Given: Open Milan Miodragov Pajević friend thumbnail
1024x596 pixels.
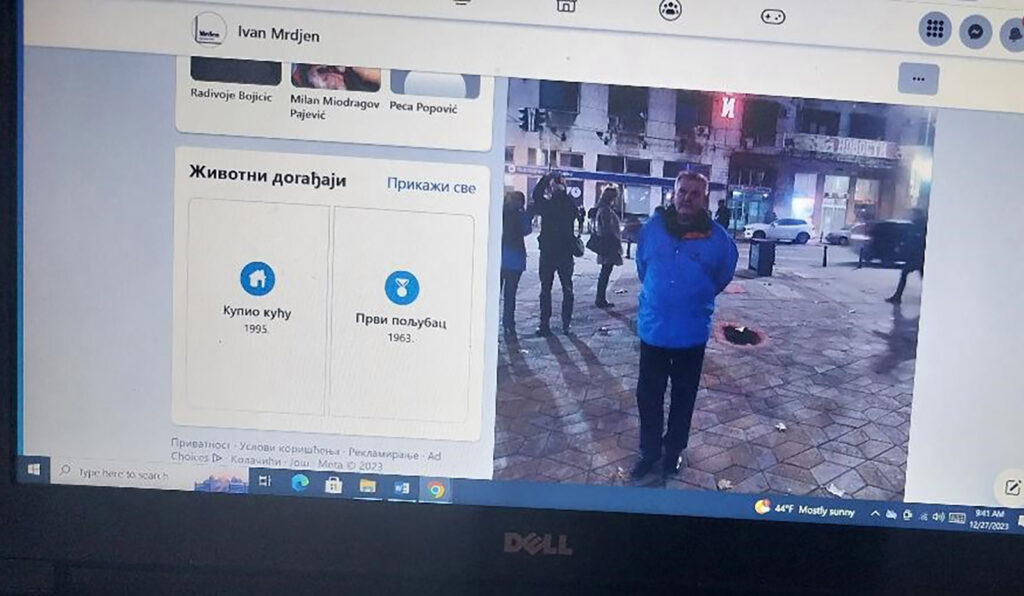Looking at the screenshot, I should [335, 78].
